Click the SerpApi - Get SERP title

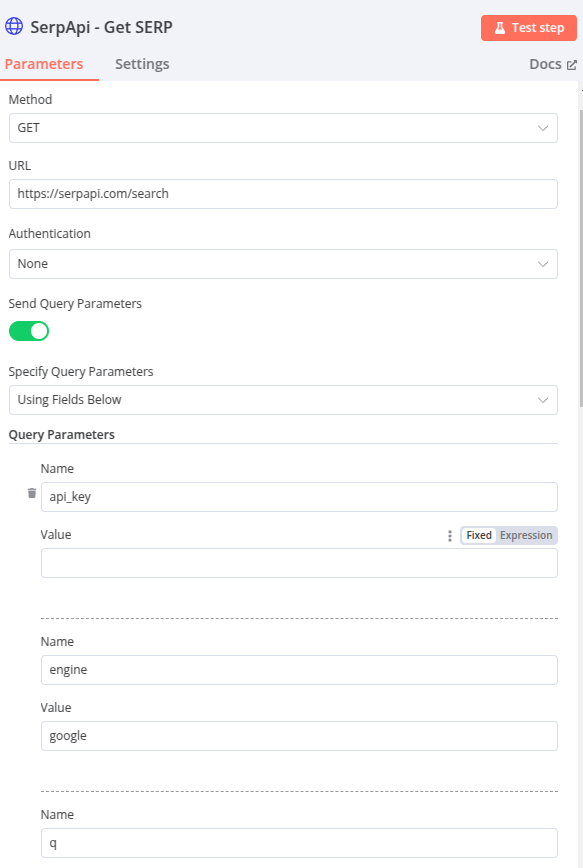pyautogui.click(x=101, y=27)
